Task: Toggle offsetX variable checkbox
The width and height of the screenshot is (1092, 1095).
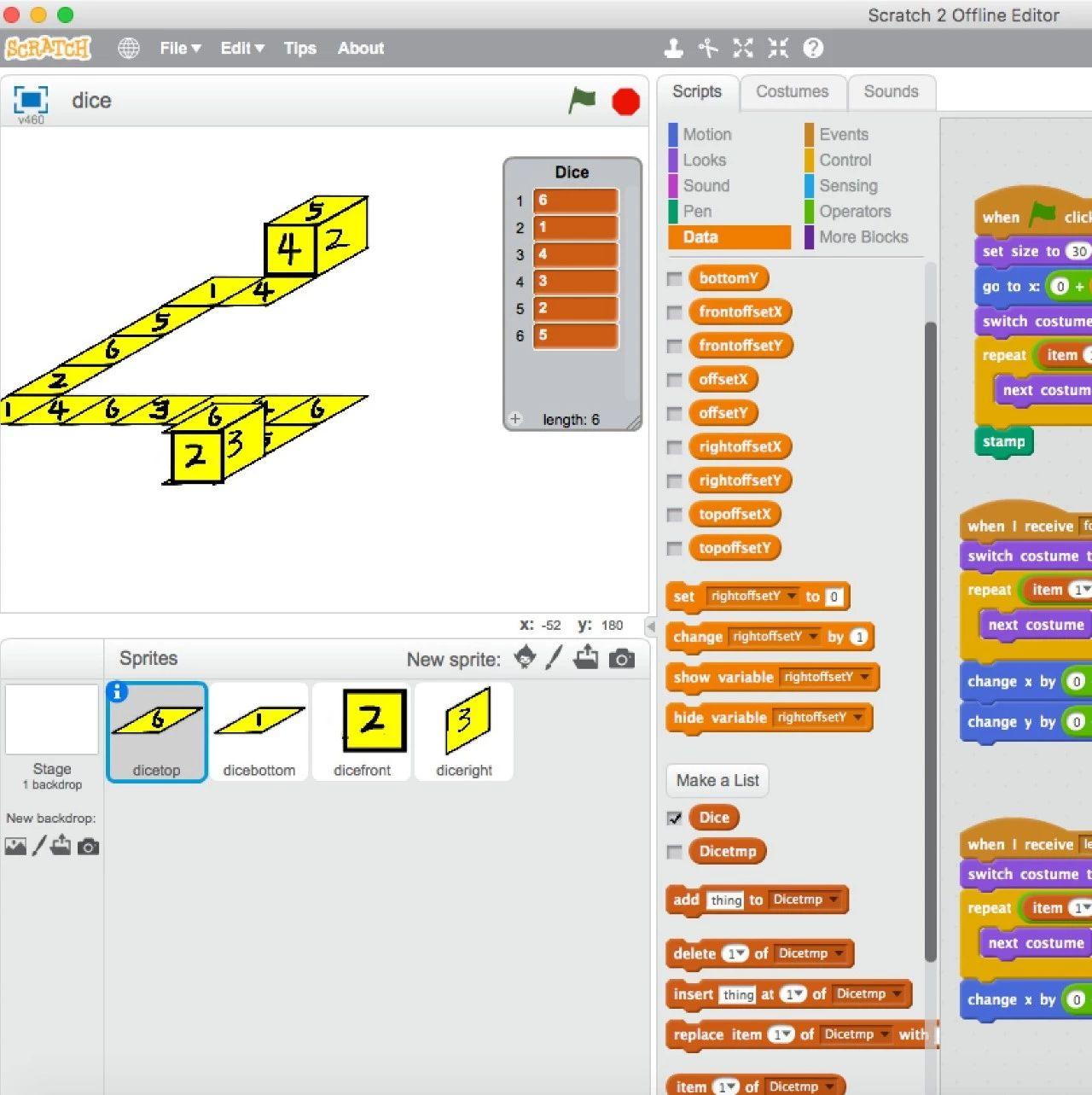Action: tap(675, 380)
